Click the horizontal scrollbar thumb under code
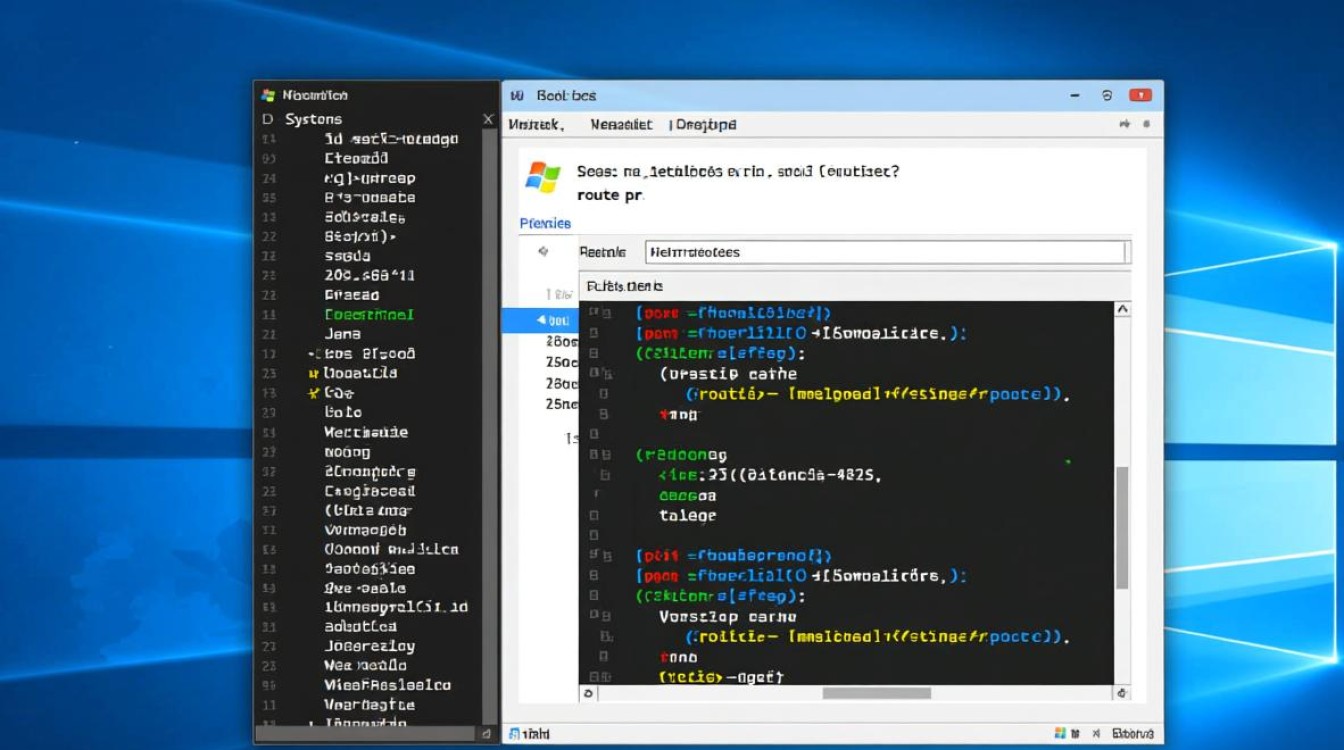Screen dimensions: 1344x750 [x=876, y=693]
